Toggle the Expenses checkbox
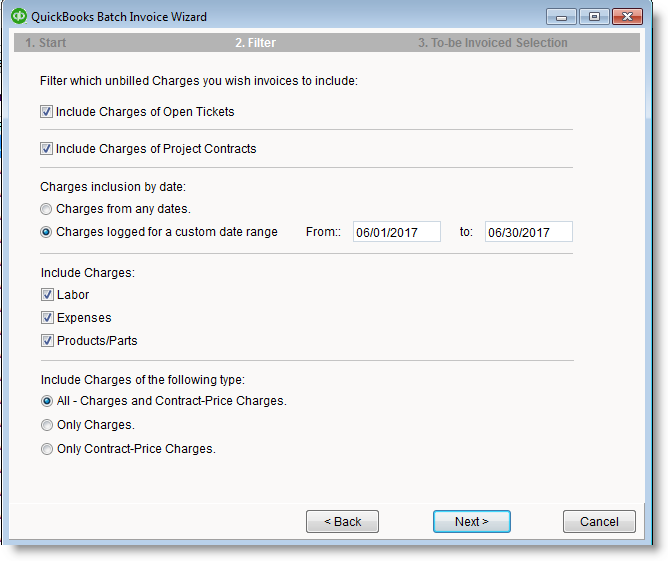The width and height of the screenshot is (670, 563). point(47,318)
